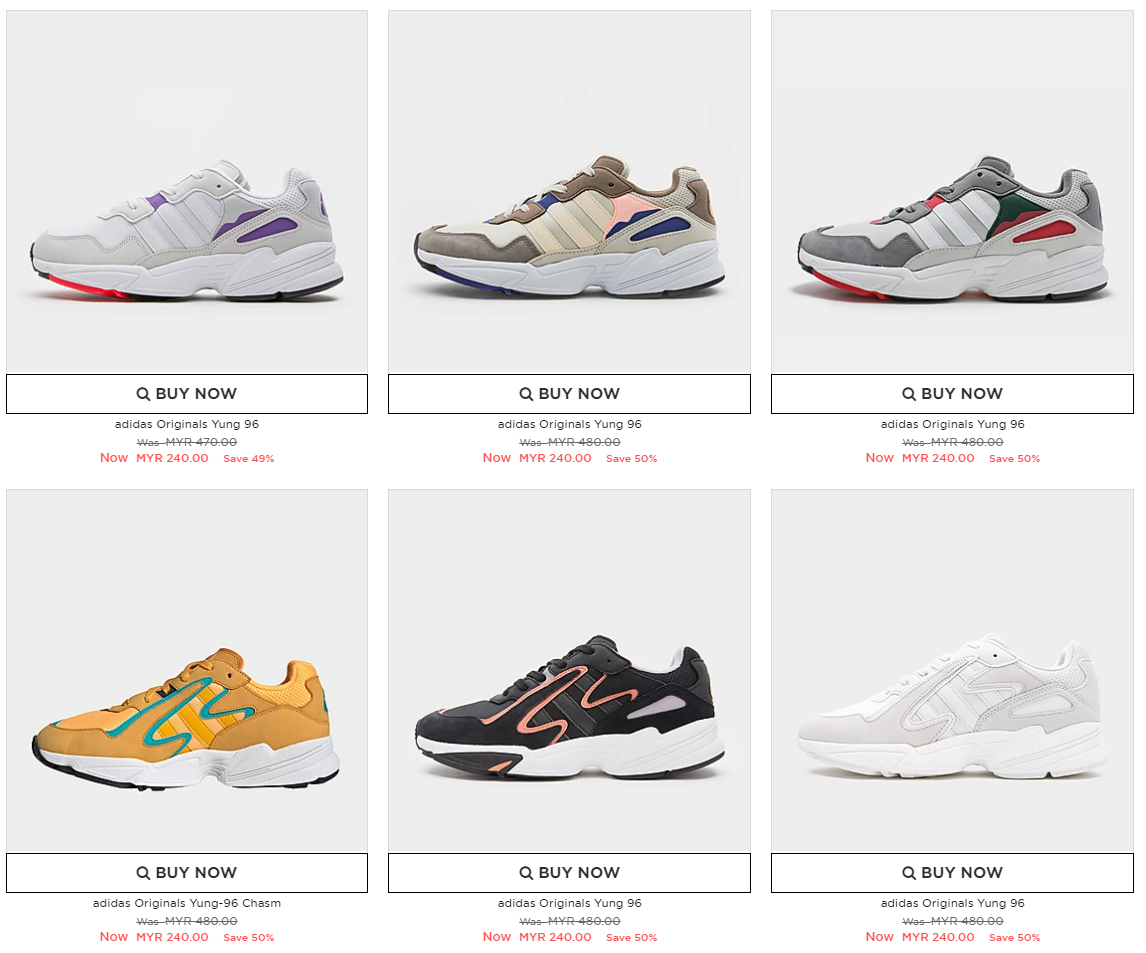Open the grey, green and red Yung 96 image
Viewport: 1146px width, 953px height.
(x=952, y=191)
